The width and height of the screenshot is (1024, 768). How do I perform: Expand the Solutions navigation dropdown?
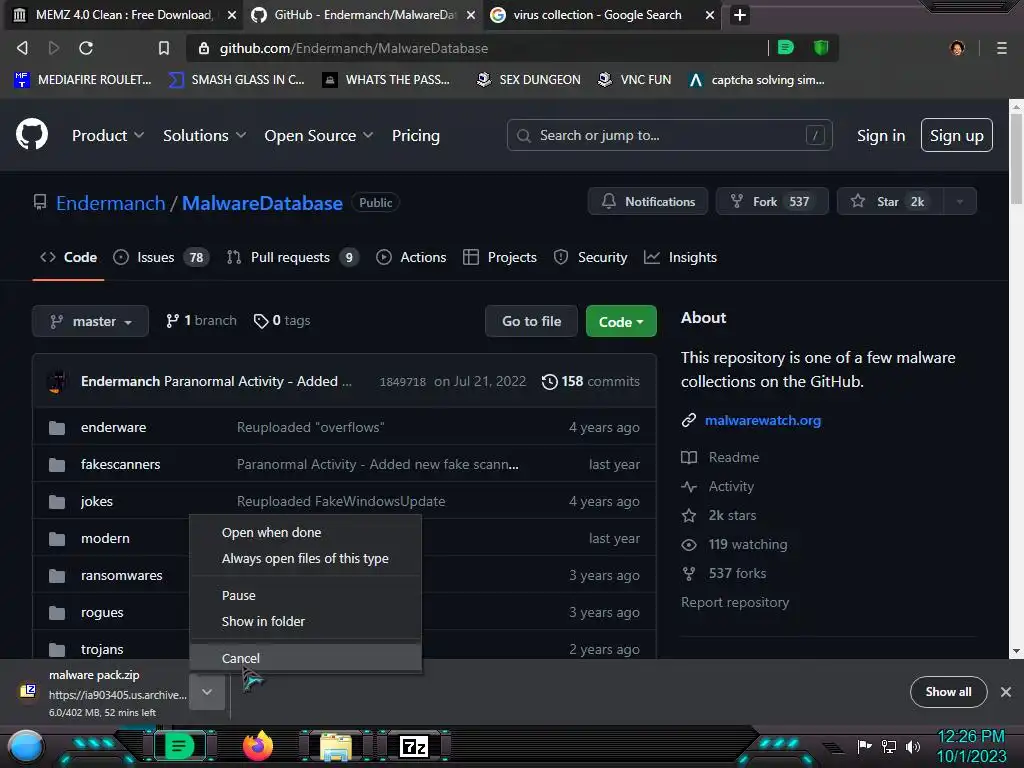click(x=204, y=135)
